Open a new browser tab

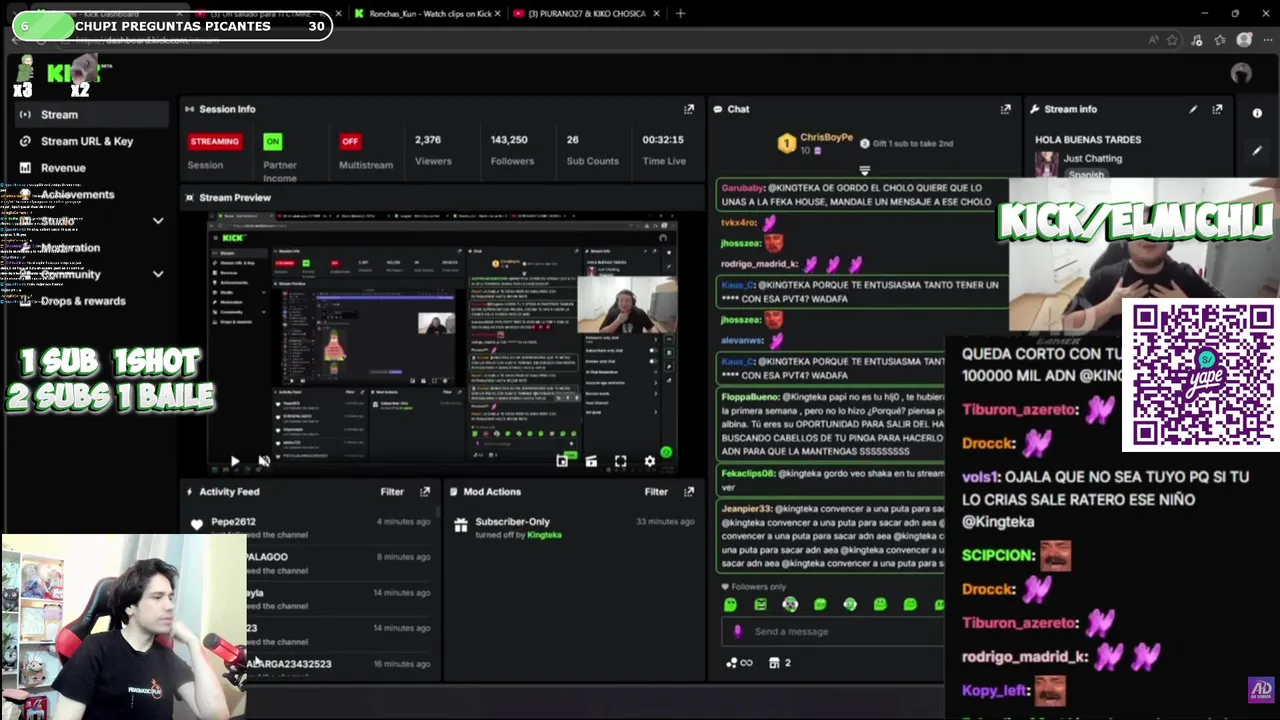[x=680, y=14]
